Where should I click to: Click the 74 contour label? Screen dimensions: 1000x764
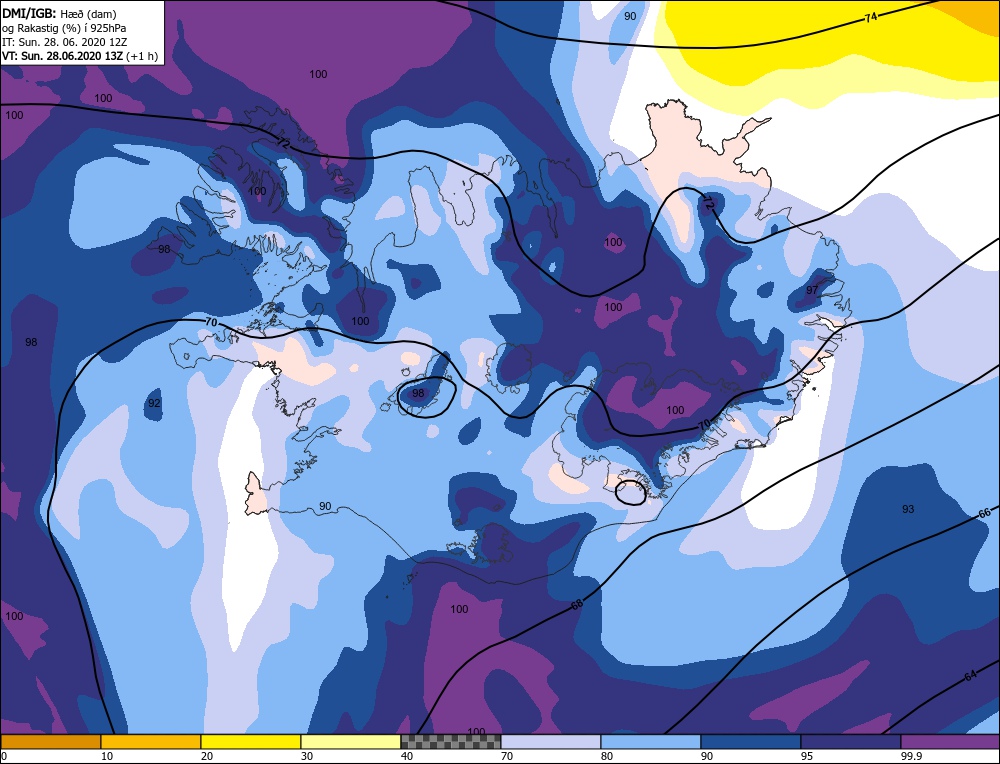[871, 18]
